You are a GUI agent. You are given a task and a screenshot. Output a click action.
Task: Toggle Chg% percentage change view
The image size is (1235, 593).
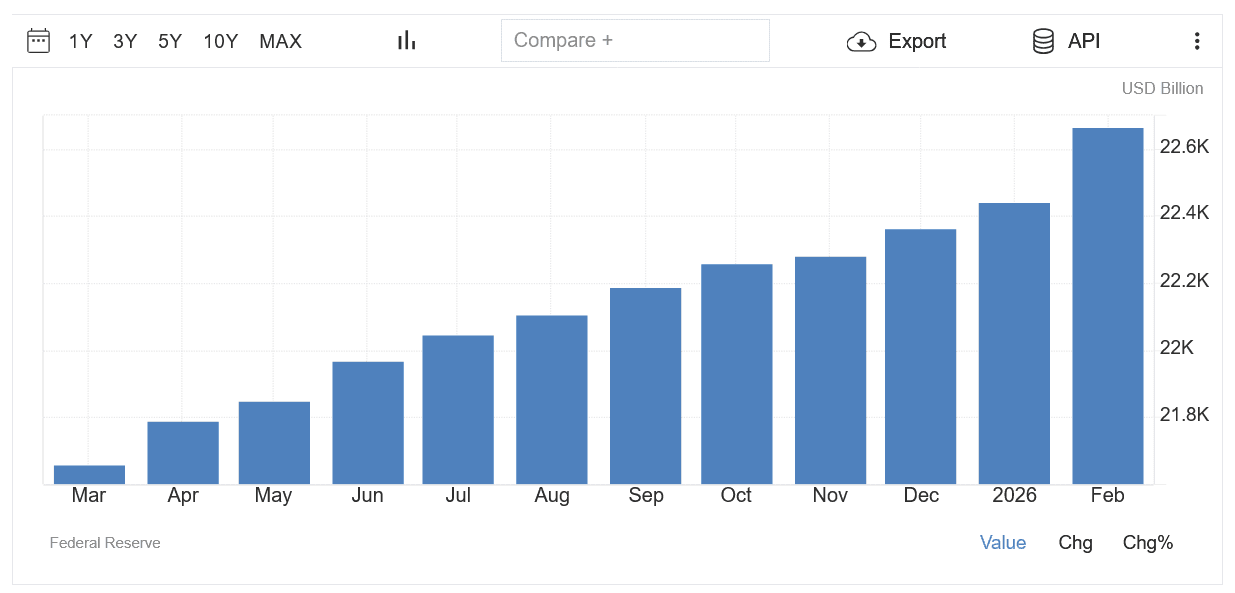point(1147,542)
